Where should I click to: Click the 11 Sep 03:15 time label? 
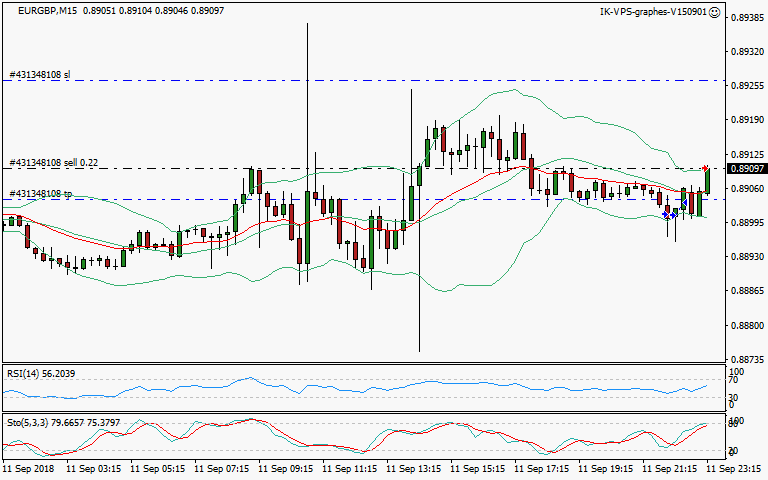[94, 469]
